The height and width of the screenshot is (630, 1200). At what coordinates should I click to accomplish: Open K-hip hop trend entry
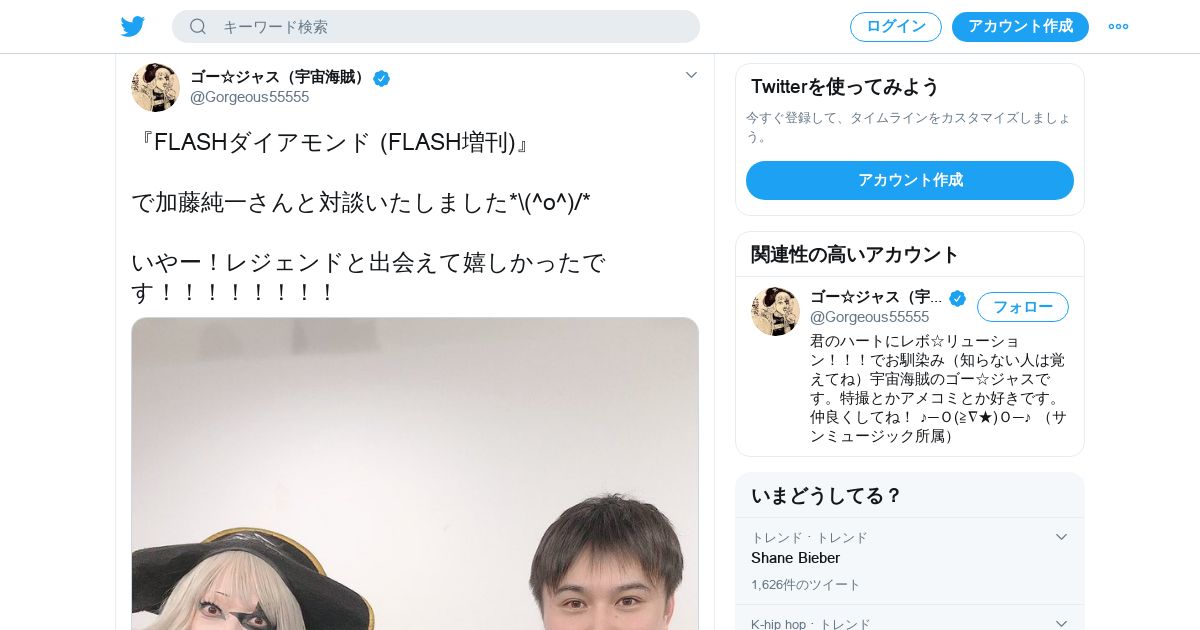(x=910, y=618)
